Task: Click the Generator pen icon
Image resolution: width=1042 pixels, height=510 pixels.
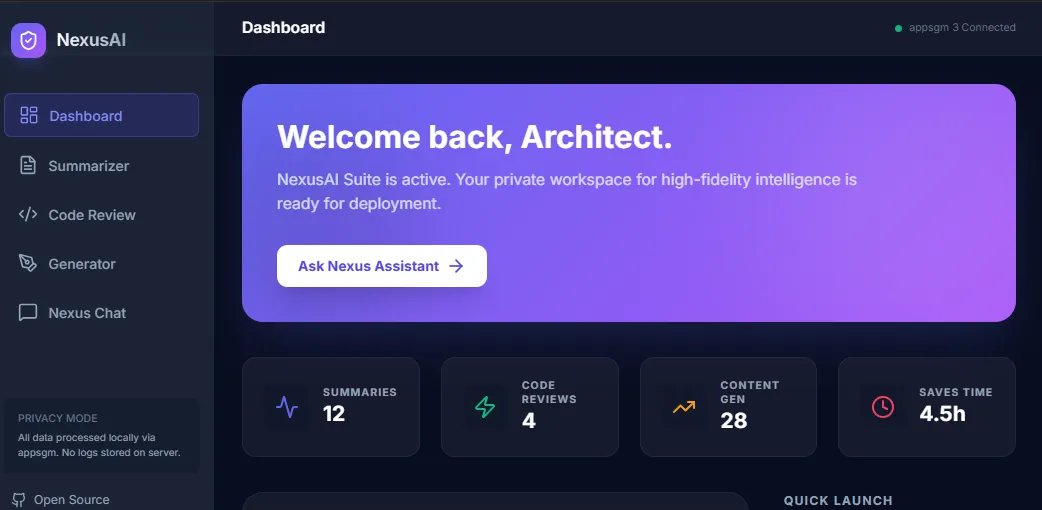Action: tap(28, 263)
